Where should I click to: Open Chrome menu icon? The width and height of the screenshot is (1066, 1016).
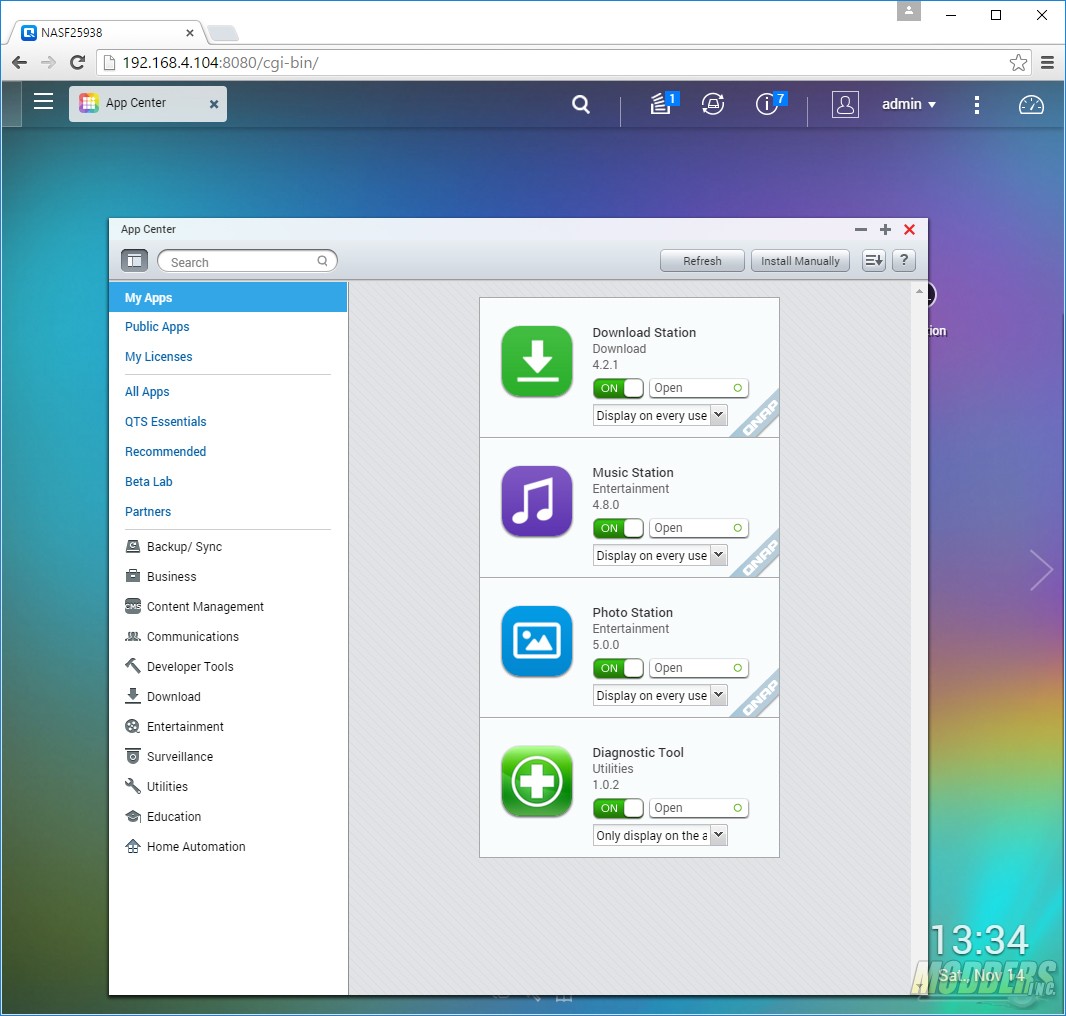click(1048, 63)
